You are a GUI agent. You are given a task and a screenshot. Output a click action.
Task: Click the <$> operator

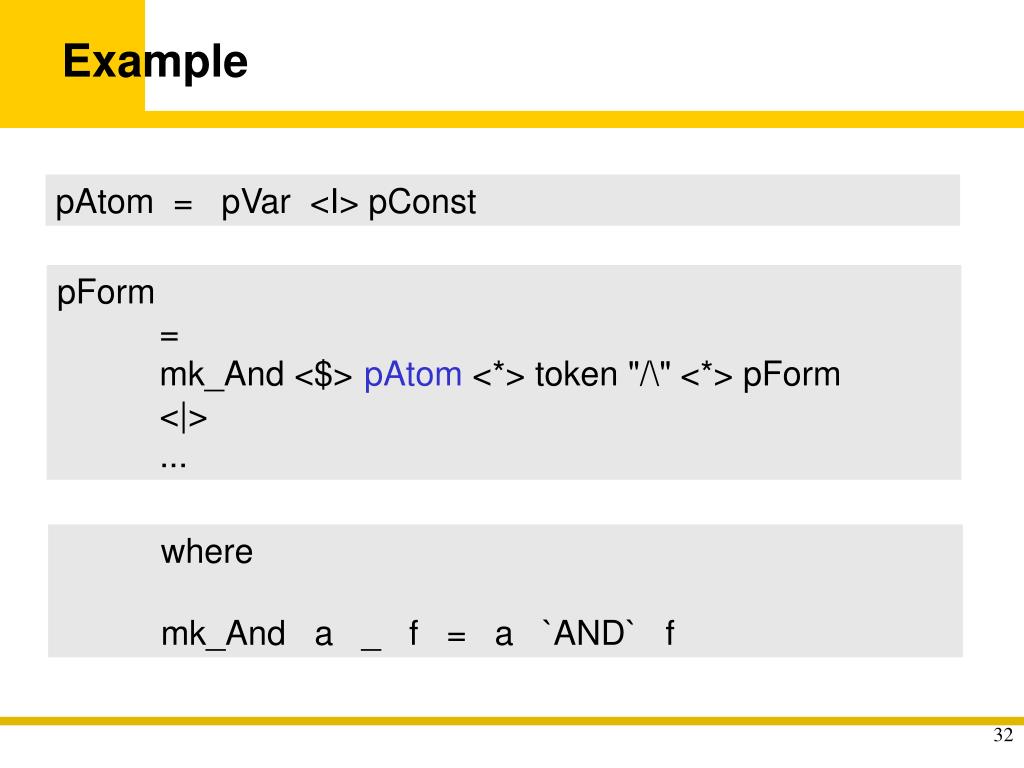click(x=323, y=376)
